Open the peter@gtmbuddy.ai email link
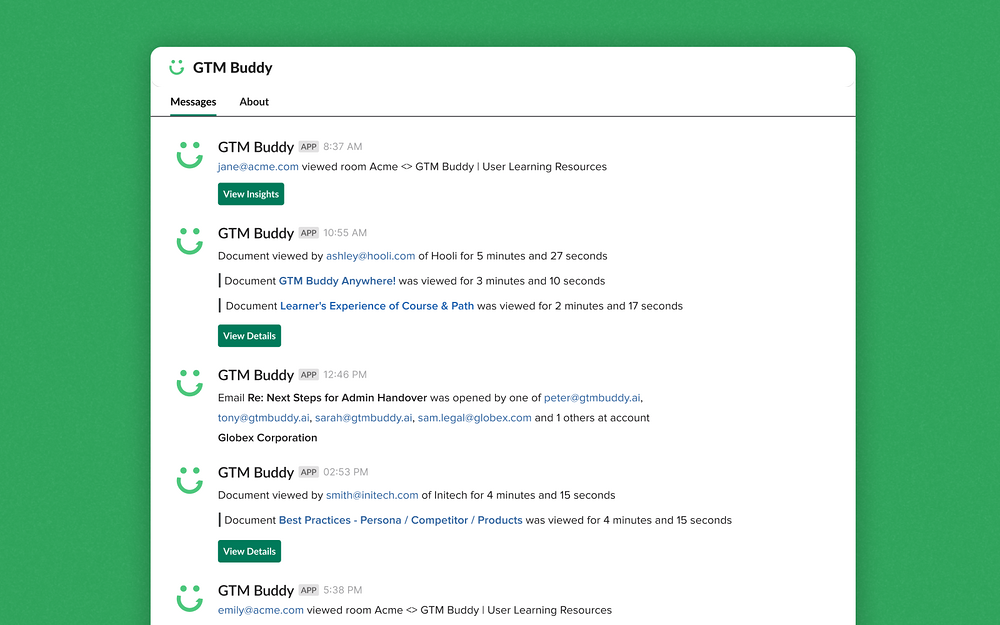The height and width of the screenshot is (625, 1000). (592, 397)
